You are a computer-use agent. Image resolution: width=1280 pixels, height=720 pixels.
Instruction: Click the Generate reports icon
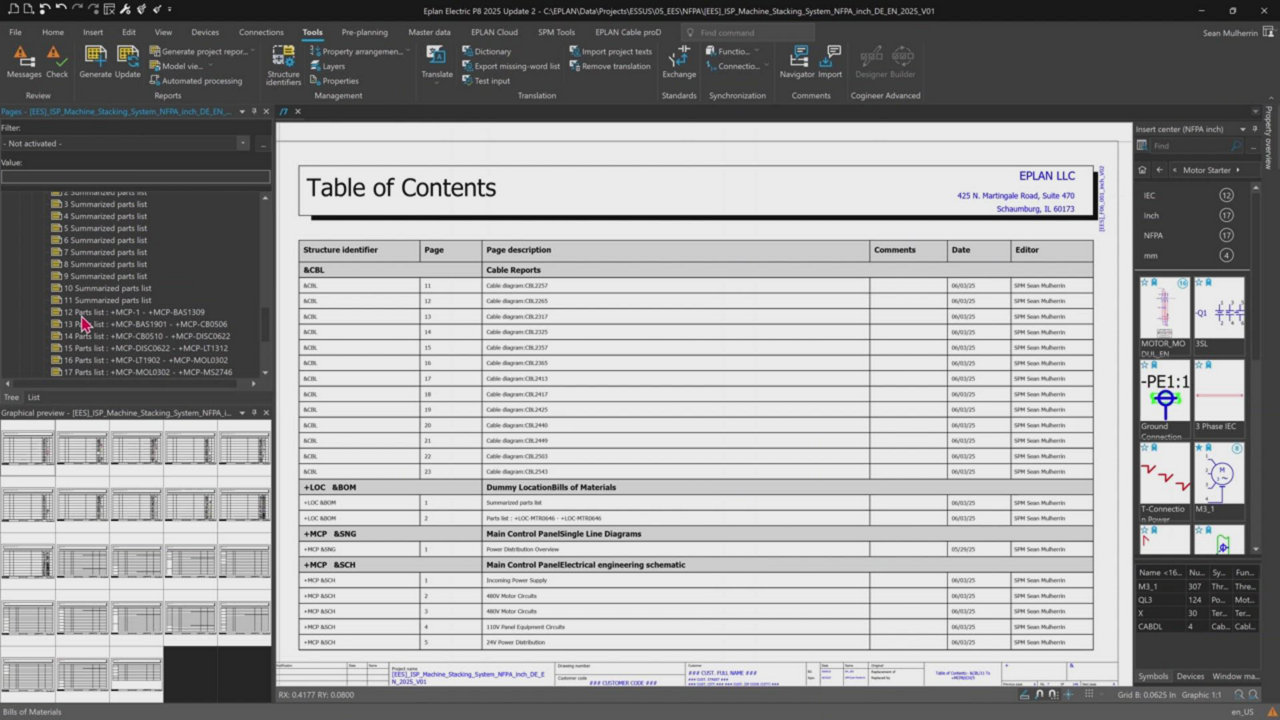(x=96, y=60)
